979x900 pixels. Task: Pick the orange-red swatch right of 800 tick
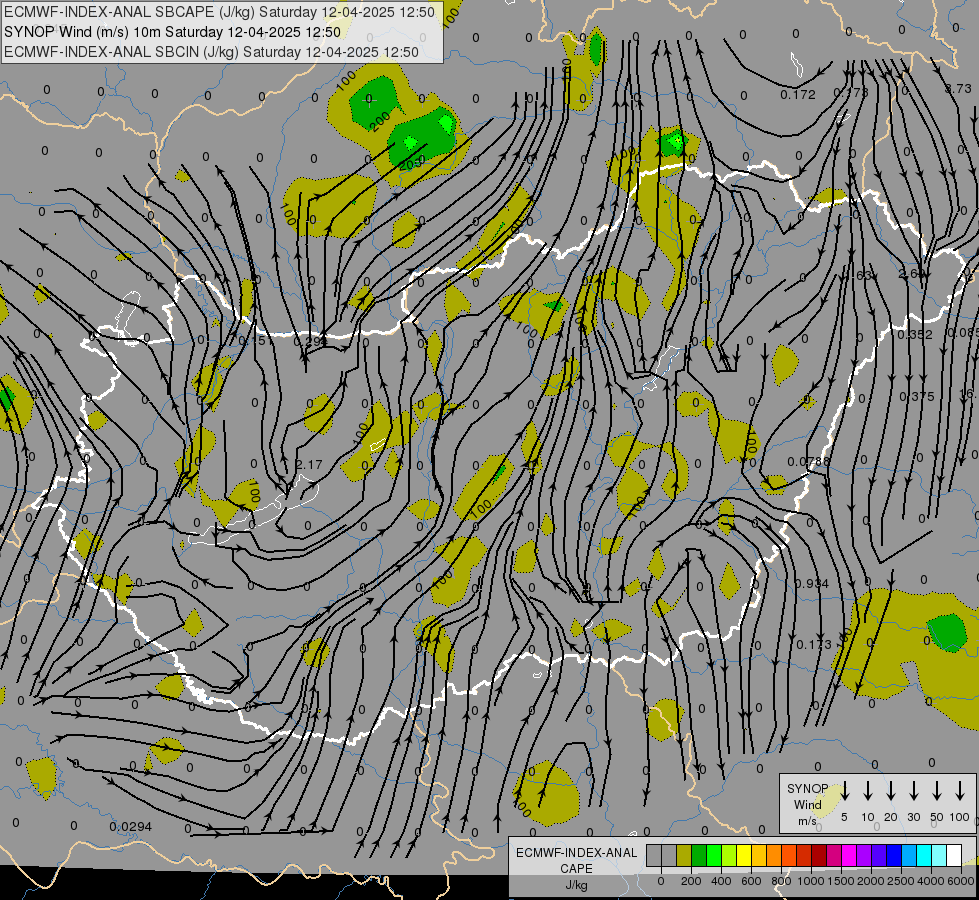tap(789, 855)
